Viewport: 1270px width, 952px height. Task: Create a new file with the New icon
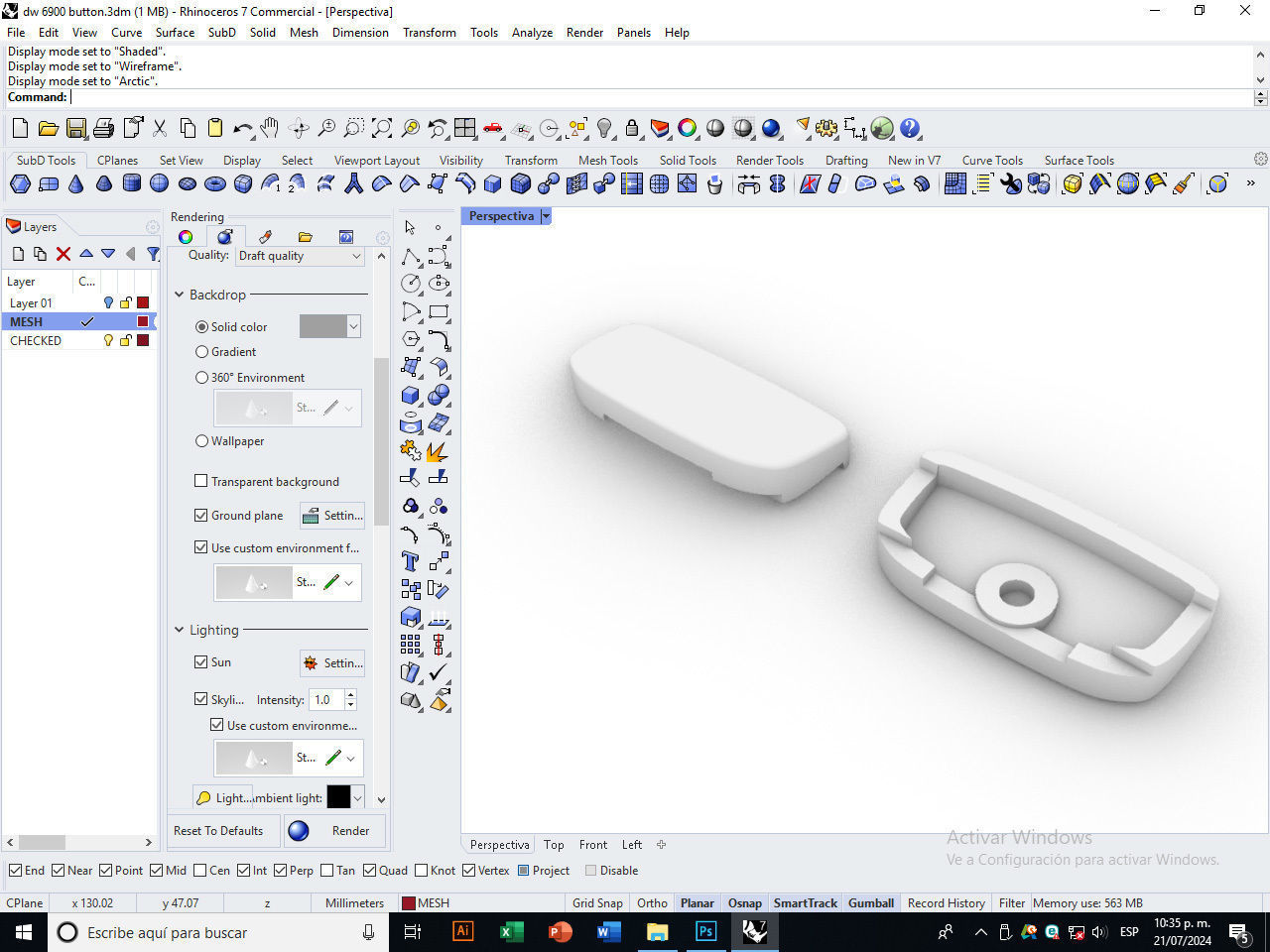[x=20, y=128]
